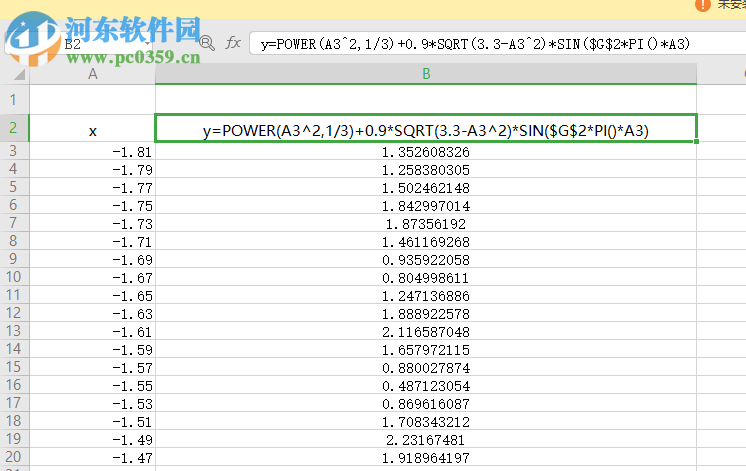Select row 20 header
Screen dimensions: 746x471
point(13,457)
